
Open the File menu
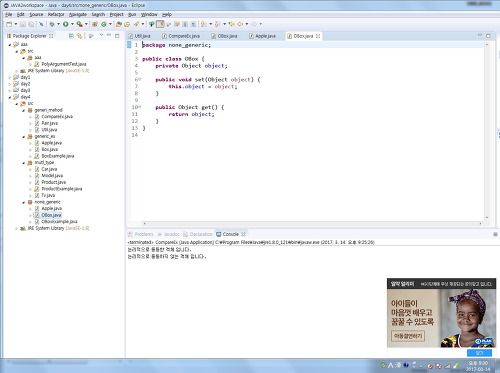[x=9, y=15]
